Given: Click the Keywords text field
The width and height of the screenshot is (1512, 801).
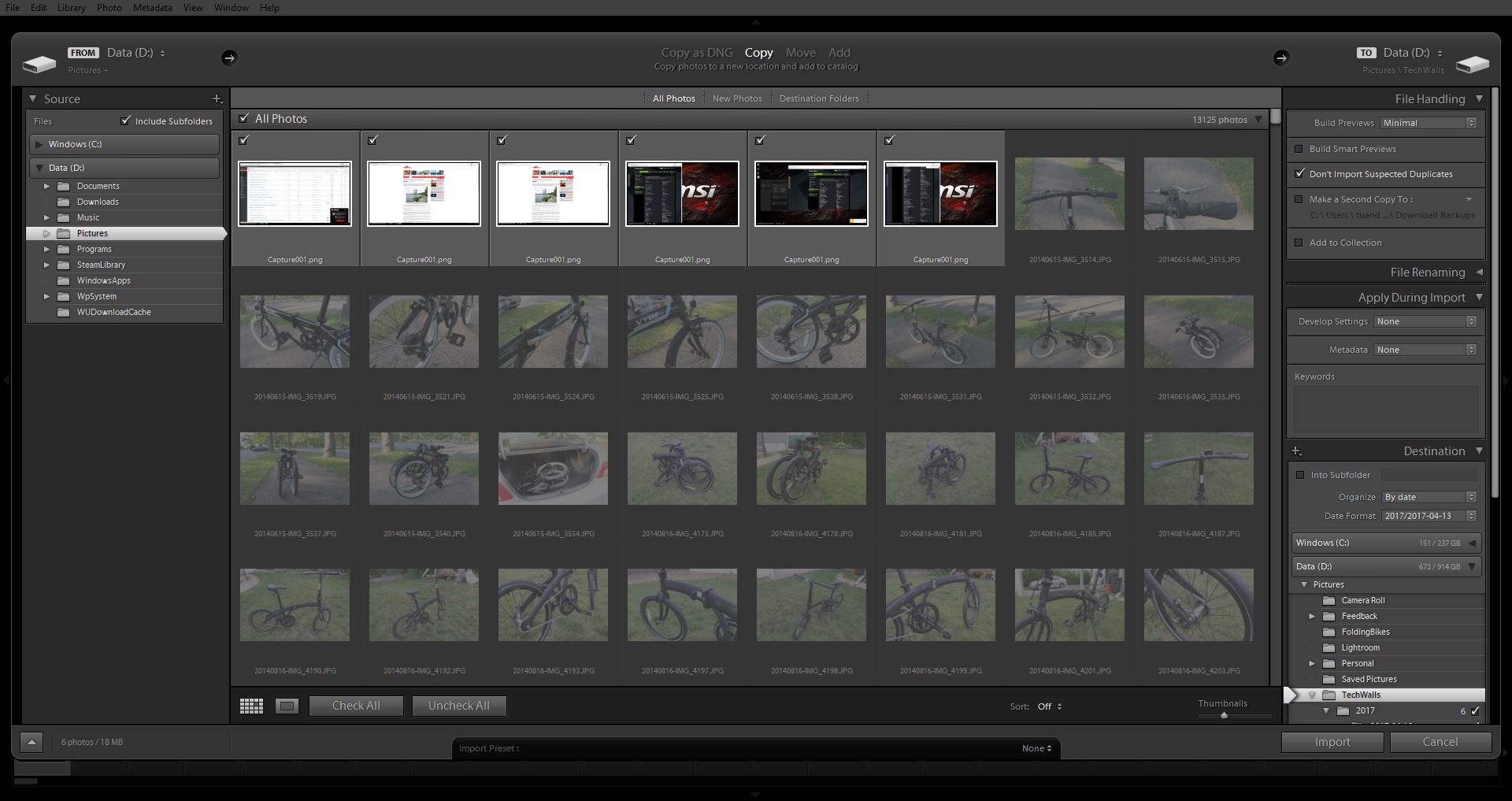Looking at the screenshot, I should click(x=1385, y=409).
